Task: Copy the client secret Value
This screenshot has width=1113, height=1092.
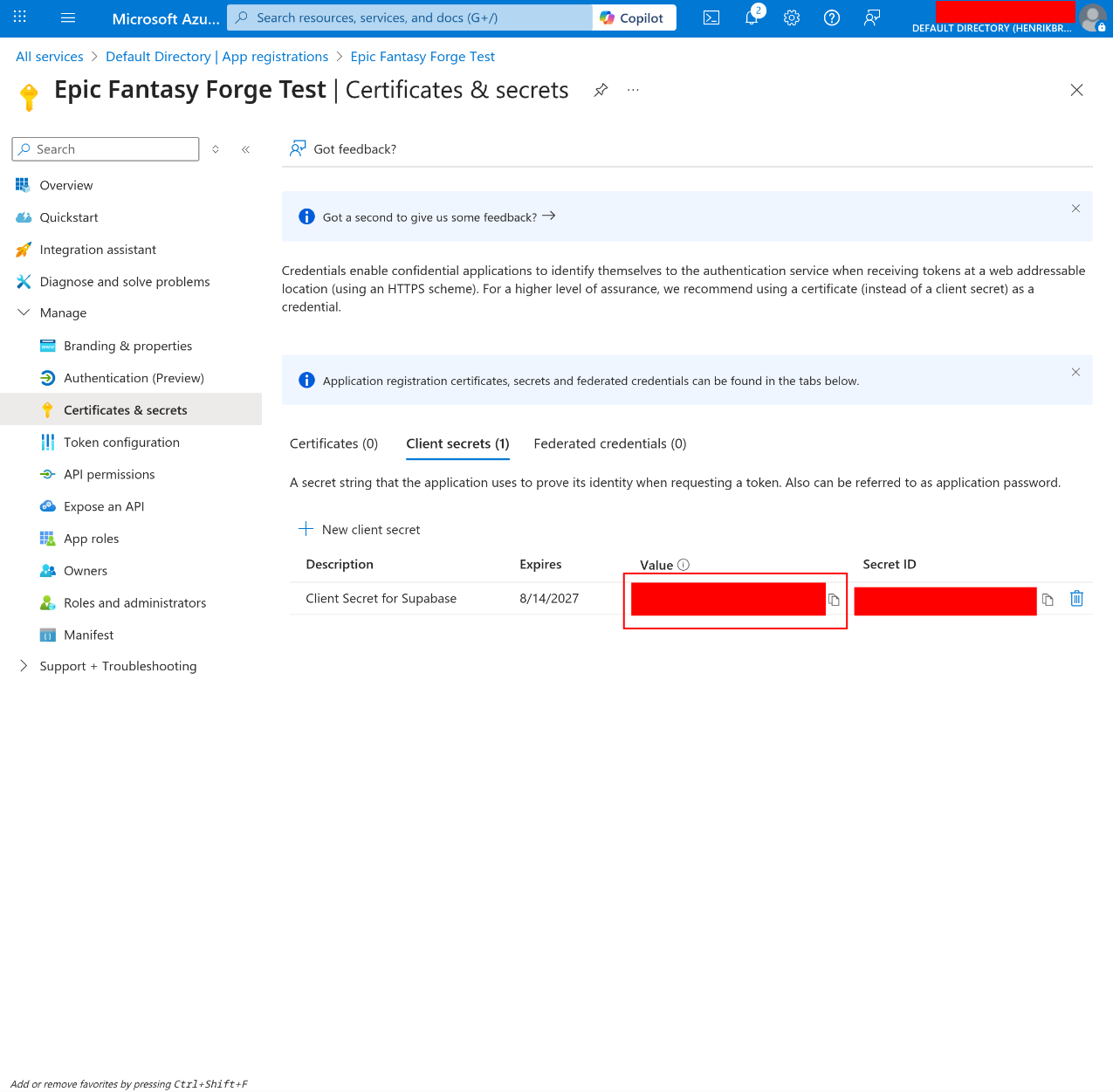Action: coord(834,600)
